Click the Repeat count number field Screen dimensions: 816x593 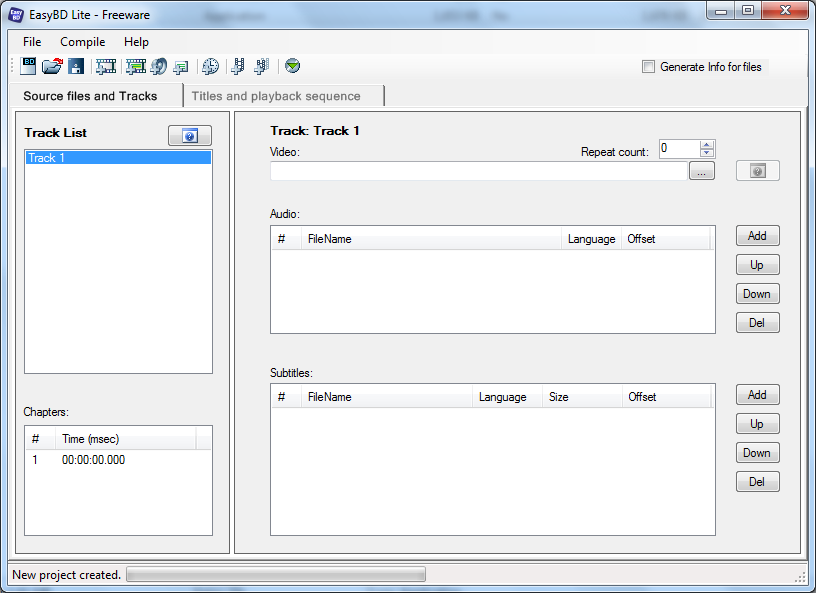tap(679, 148)
